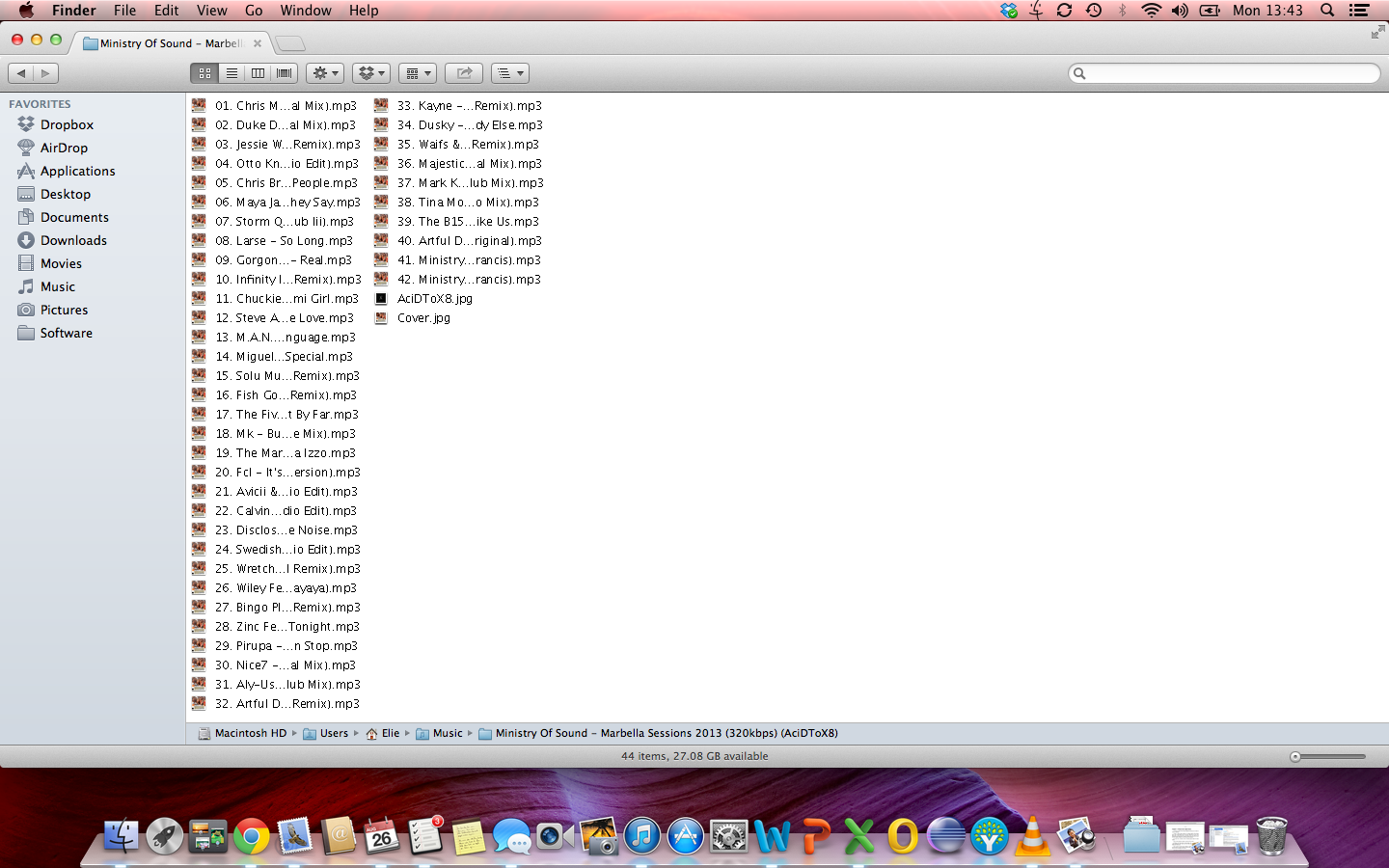Open Calendar from the Dock
1389x868 pixels.
point(381,836)
